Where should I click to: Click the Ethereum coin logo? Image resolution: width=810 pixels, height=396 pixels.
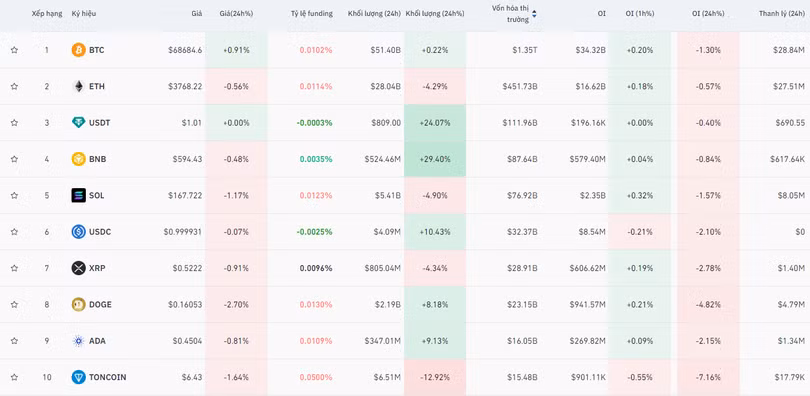click(79, 86)
